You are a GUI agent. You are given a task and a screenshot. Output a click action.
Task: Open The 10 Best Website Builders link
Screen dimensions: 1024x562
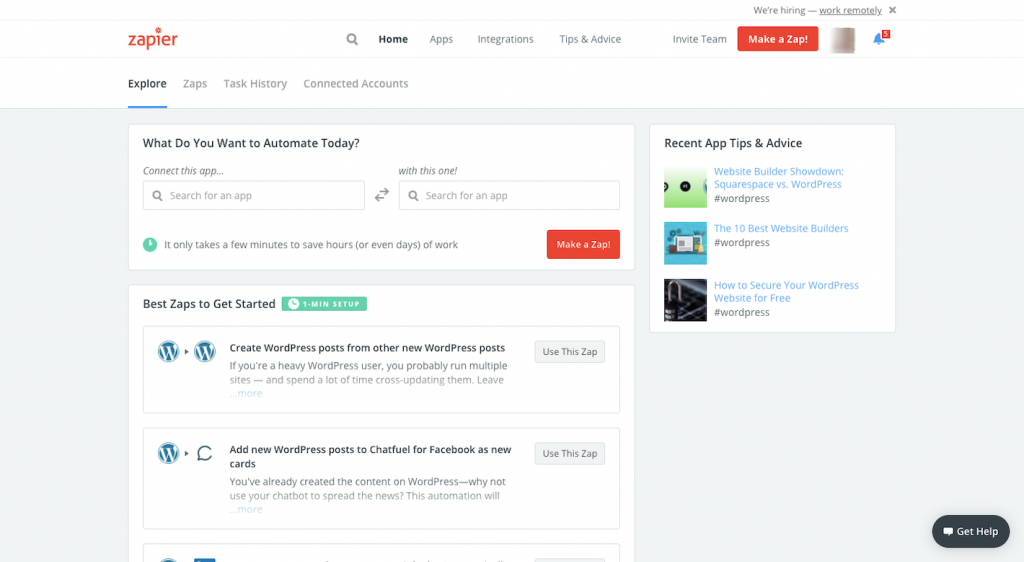pos(781,228)
